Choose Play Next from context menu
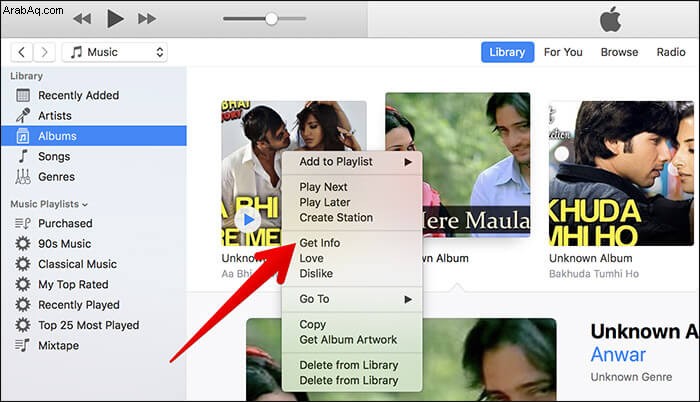The height and width of the screenshot is (402, 700). pos(352,187)
